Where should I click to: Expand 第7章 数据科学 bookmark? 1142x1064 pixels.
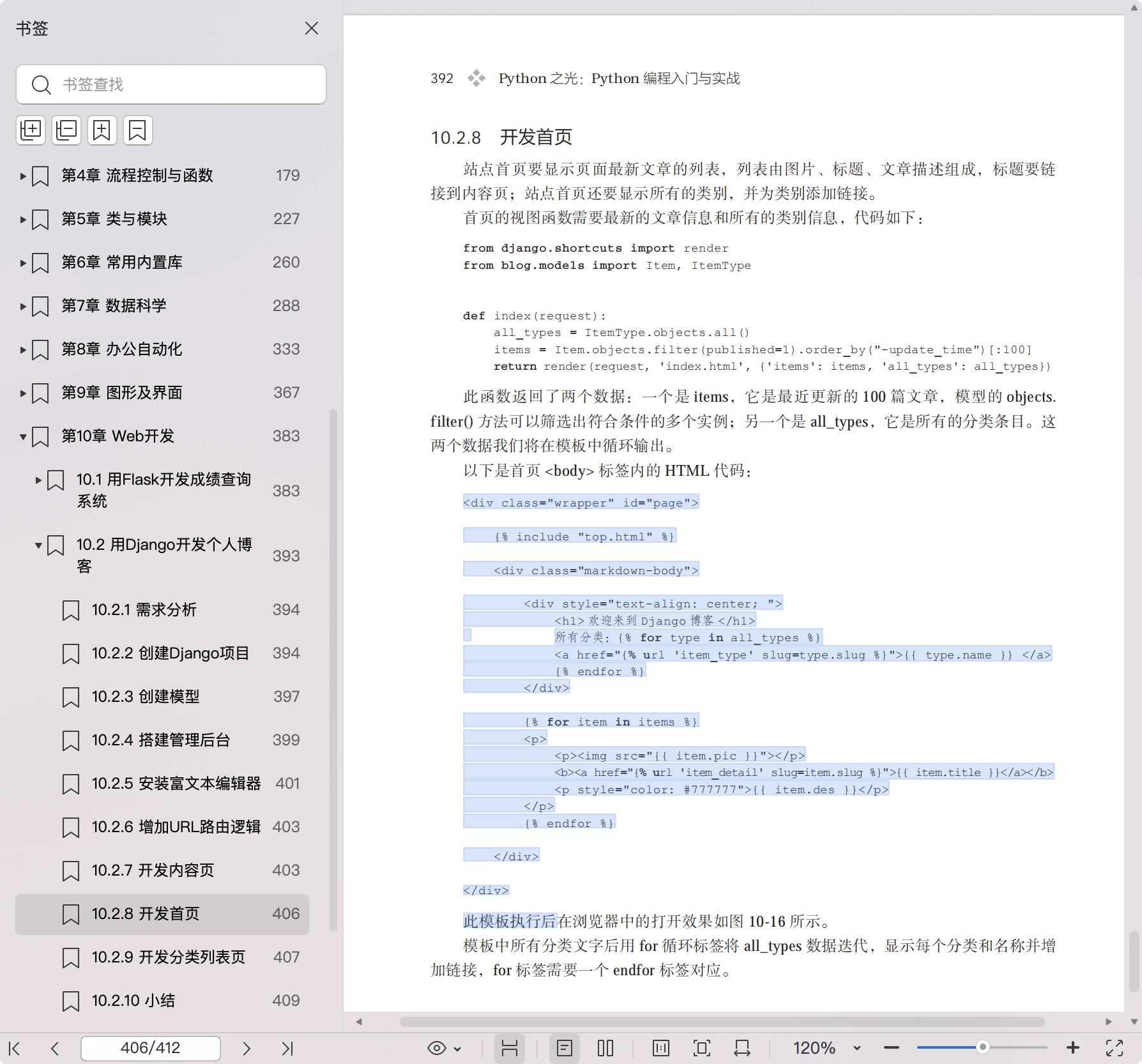coord(23,306)
